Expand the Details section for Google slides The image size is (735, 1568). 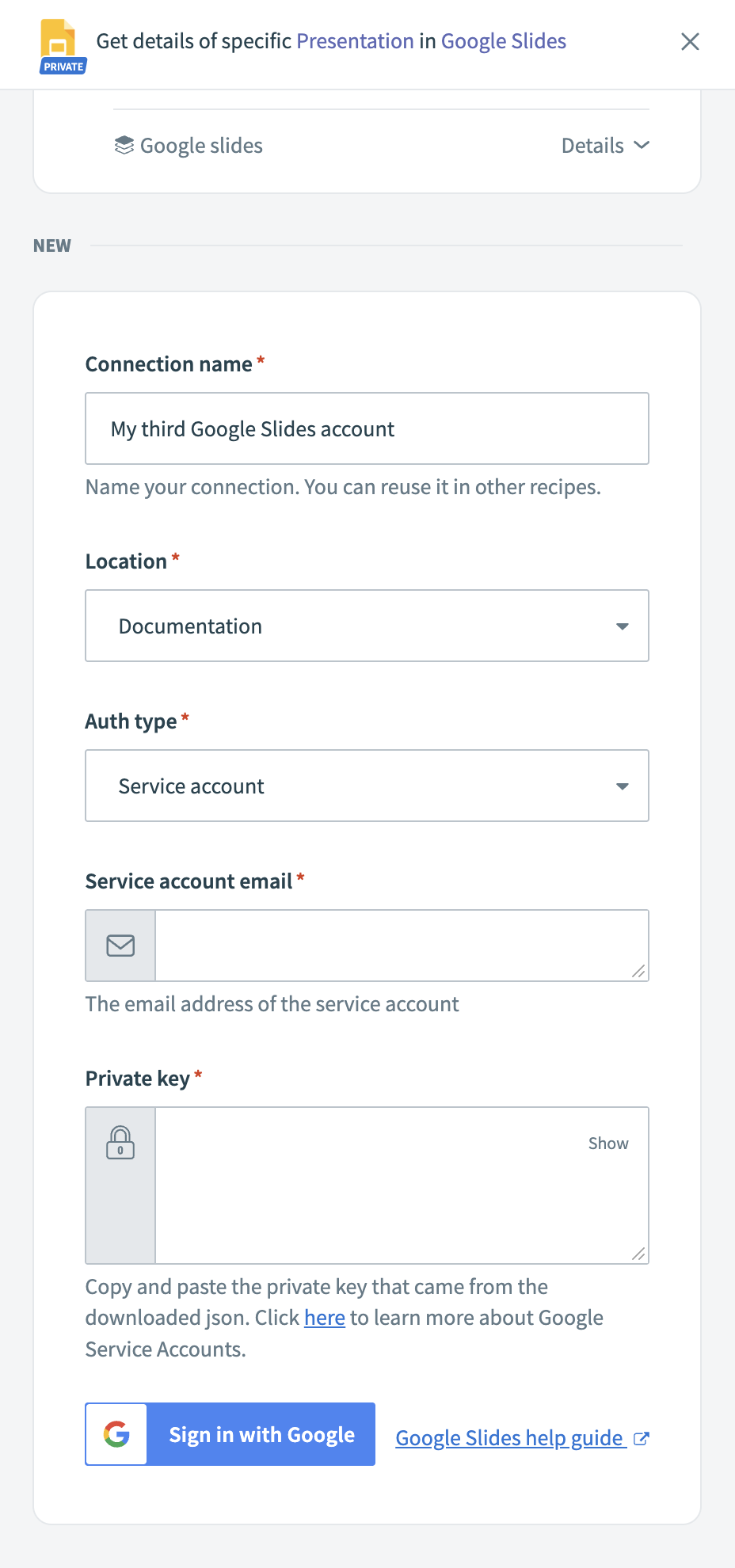pyautogui.click(x=606, y=145)
